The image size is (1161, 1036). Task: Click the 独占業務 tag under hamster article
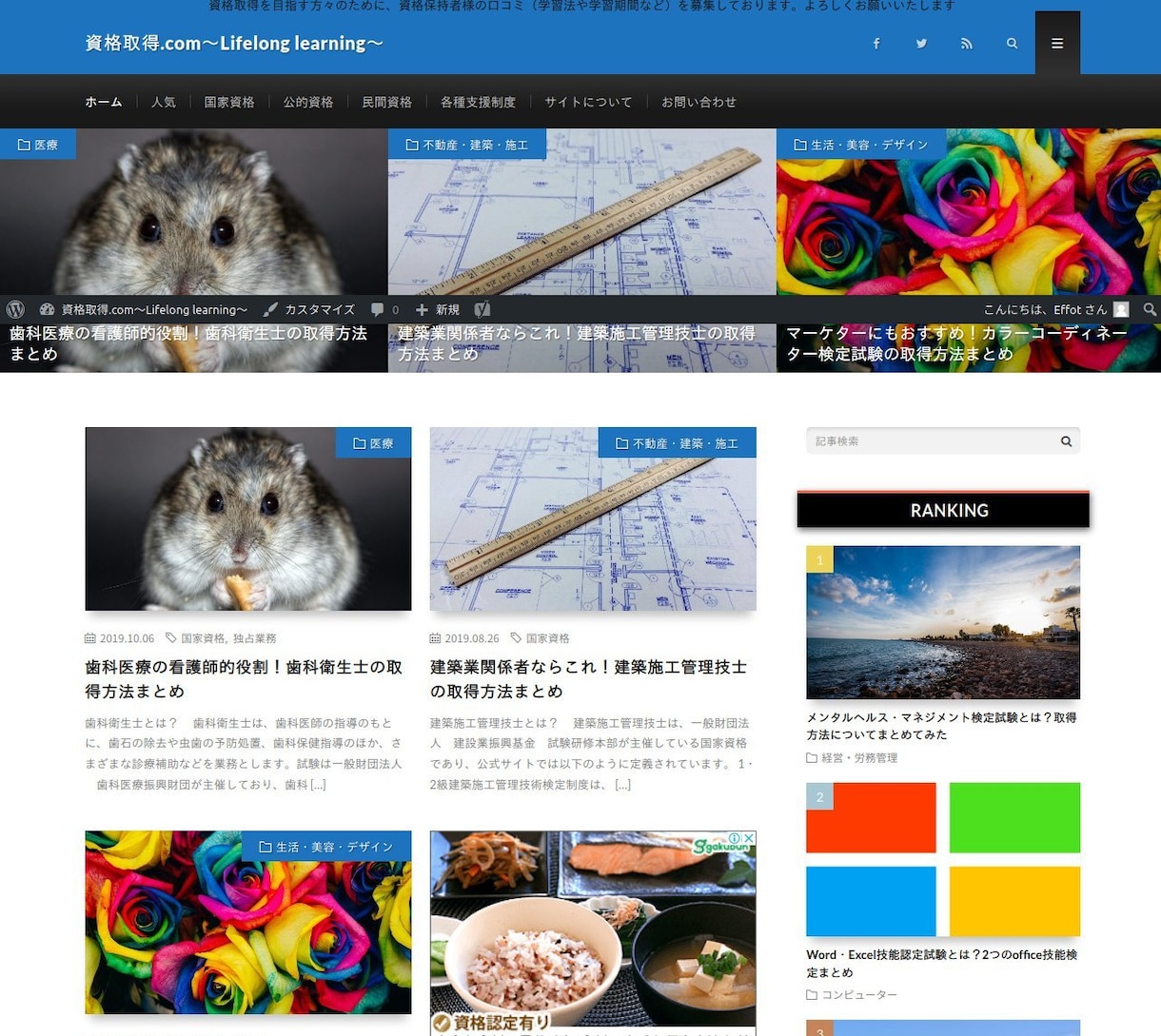click(255, 638)
